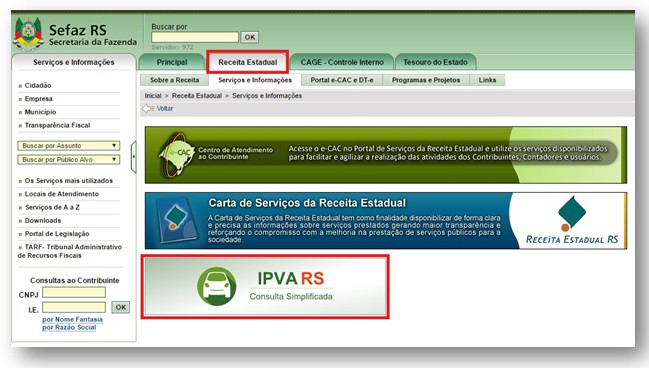Click the Consultas ao Contribuinte heading
Viewport: 649px width, 368px height.
[x=75, y=280]
